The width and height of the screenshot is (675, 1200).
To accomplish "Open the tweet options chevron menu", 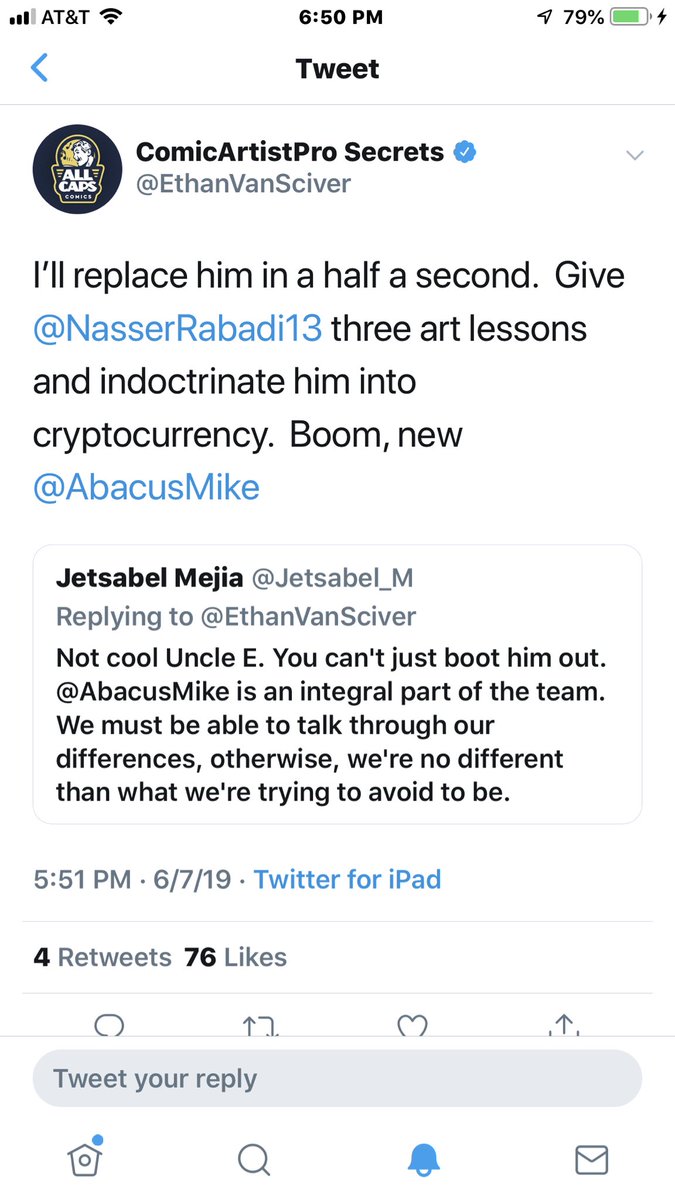I will (x=634, y=155).
